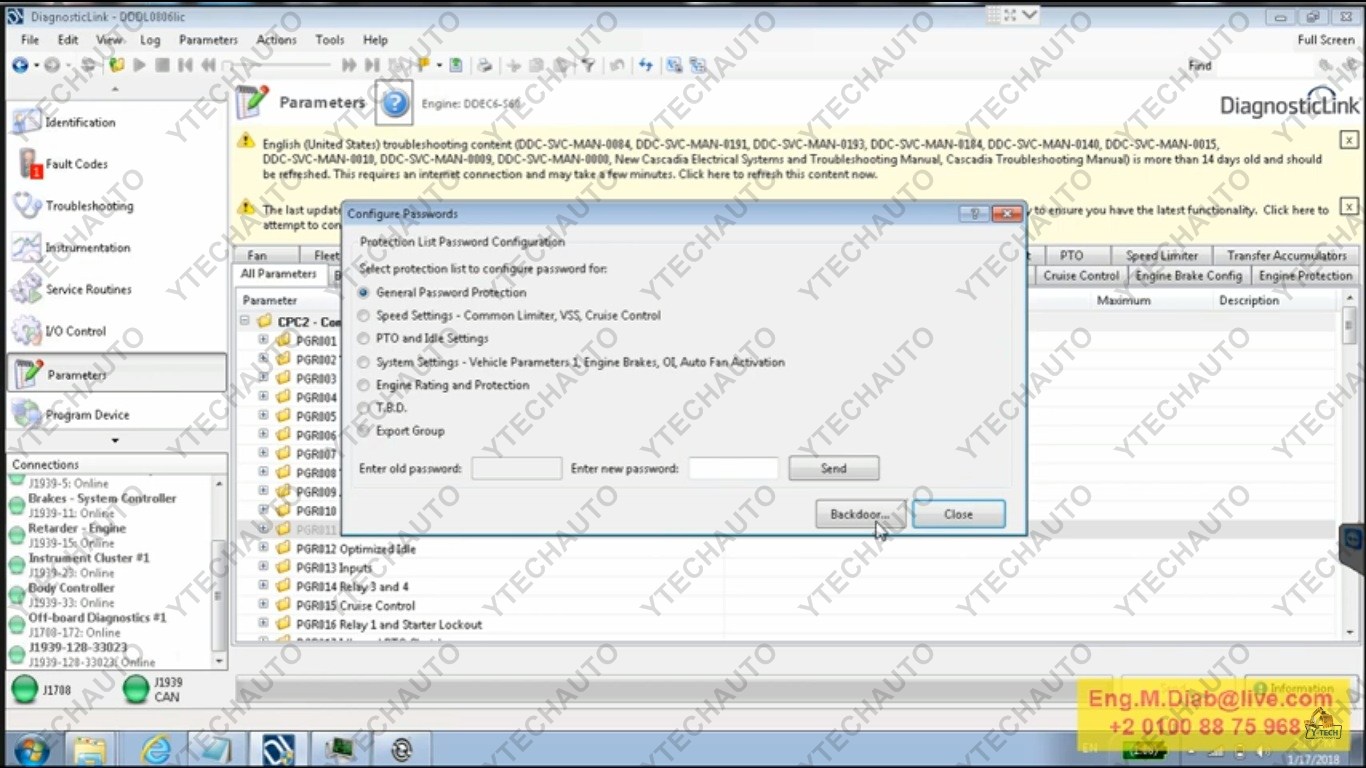Open Service Routines
Image resolution: width=1366 pixels, height=768 pixels.
point(116,290)
